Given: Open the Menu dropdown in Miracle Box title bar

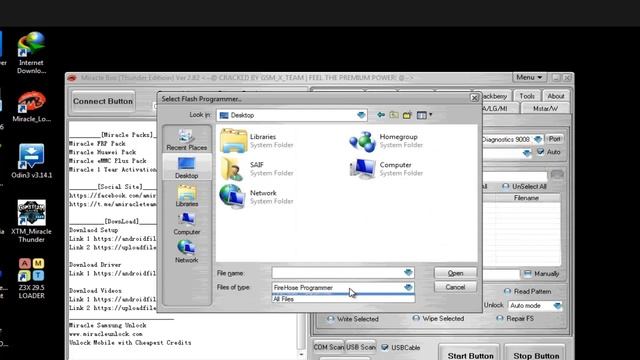Looking at the screenshot, I should point(529,77).
